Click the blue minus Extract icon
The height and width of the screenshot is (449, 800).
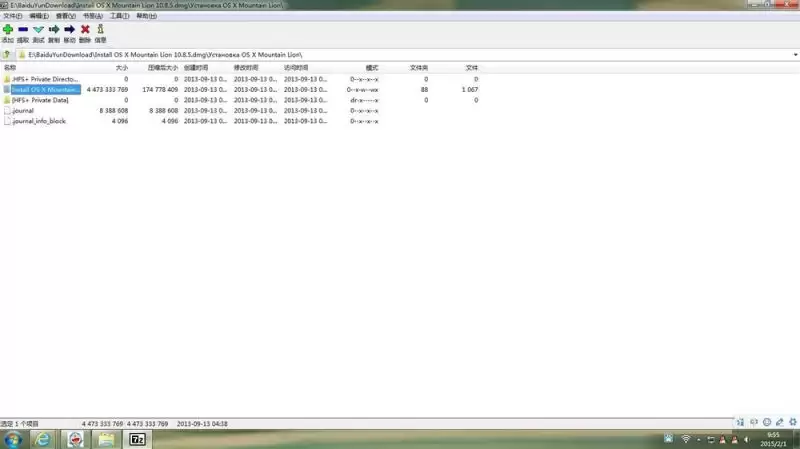23,30
